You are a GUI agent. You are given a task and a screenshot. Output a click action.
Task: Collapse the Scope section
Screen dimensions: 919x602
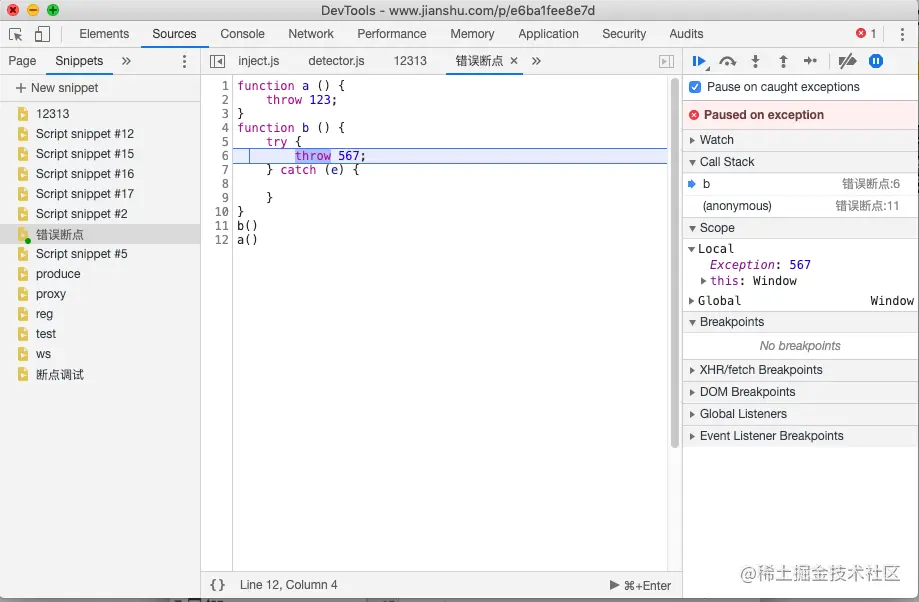tap(800, 228)
